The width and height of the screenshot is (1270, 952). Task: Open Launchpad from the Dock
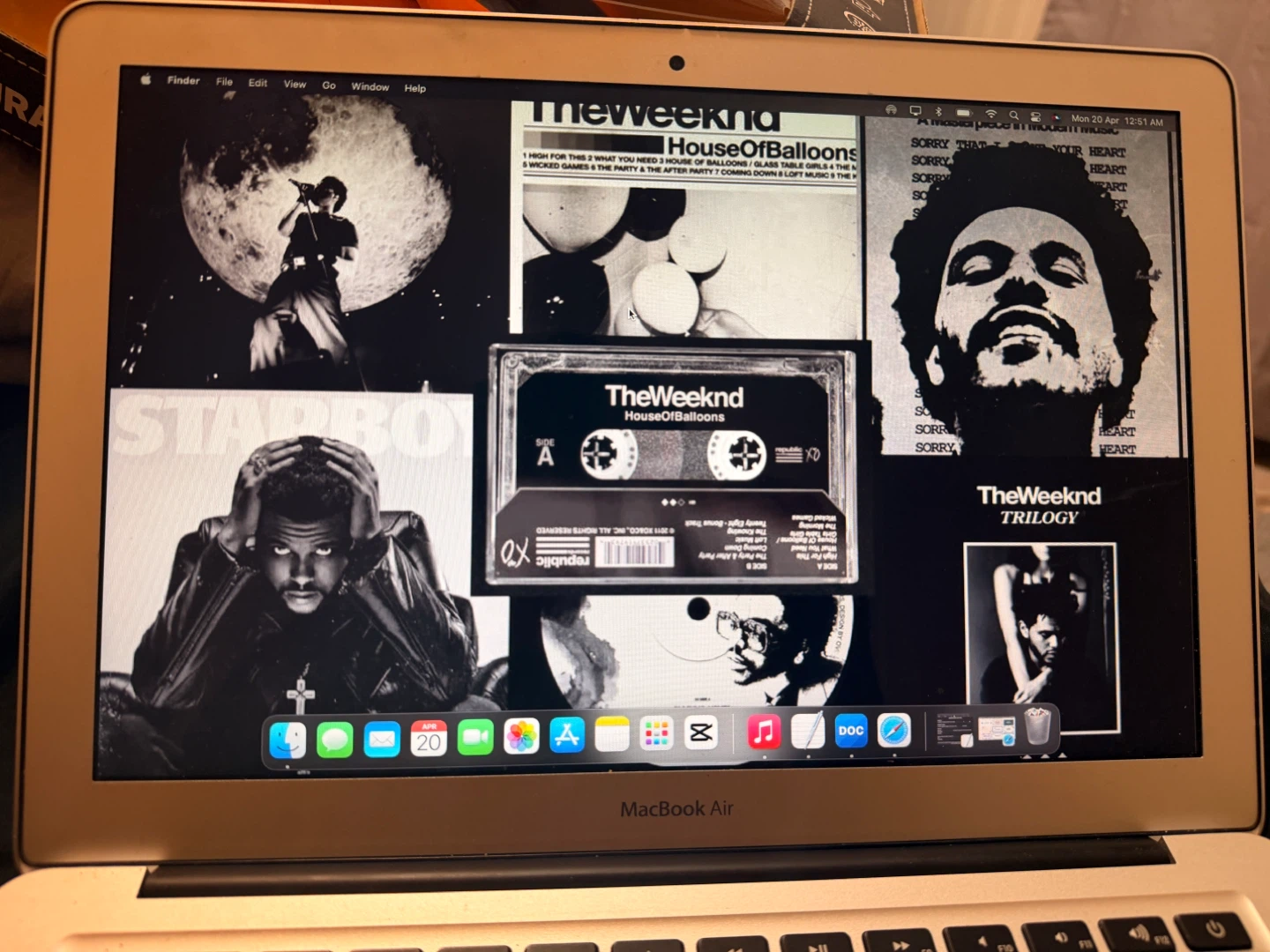point(657,733)
